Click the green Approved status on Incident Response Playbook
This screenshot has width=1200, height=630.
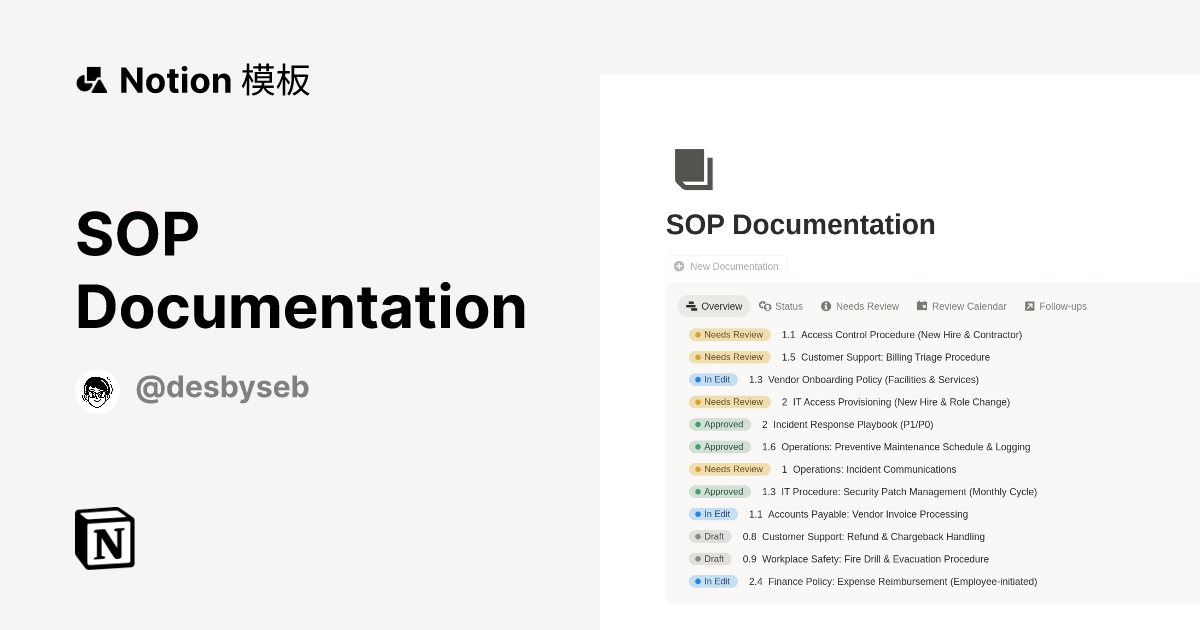click(720, 424)
